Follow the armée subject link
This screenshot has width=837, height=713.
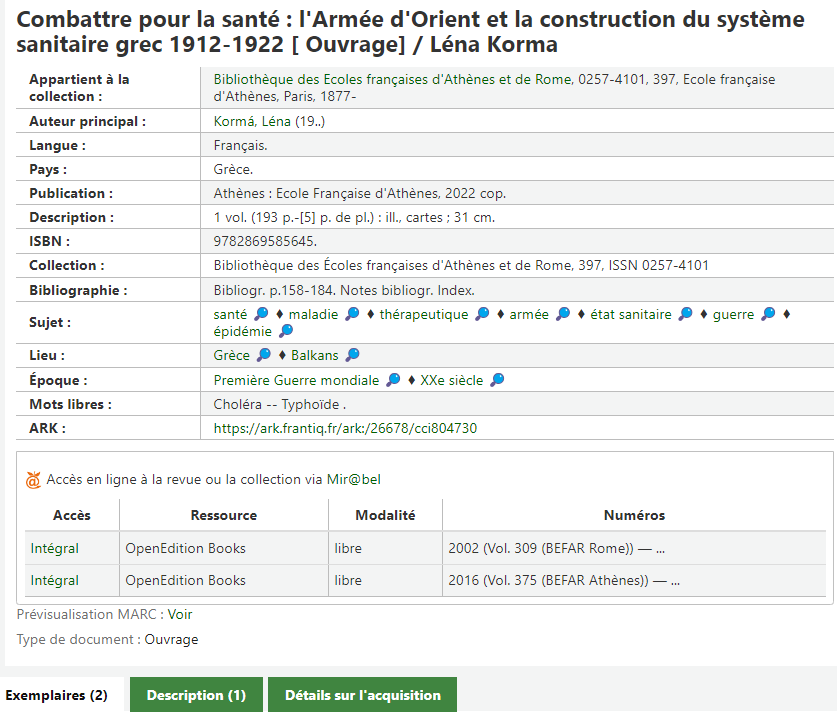[x=529, y=314]
